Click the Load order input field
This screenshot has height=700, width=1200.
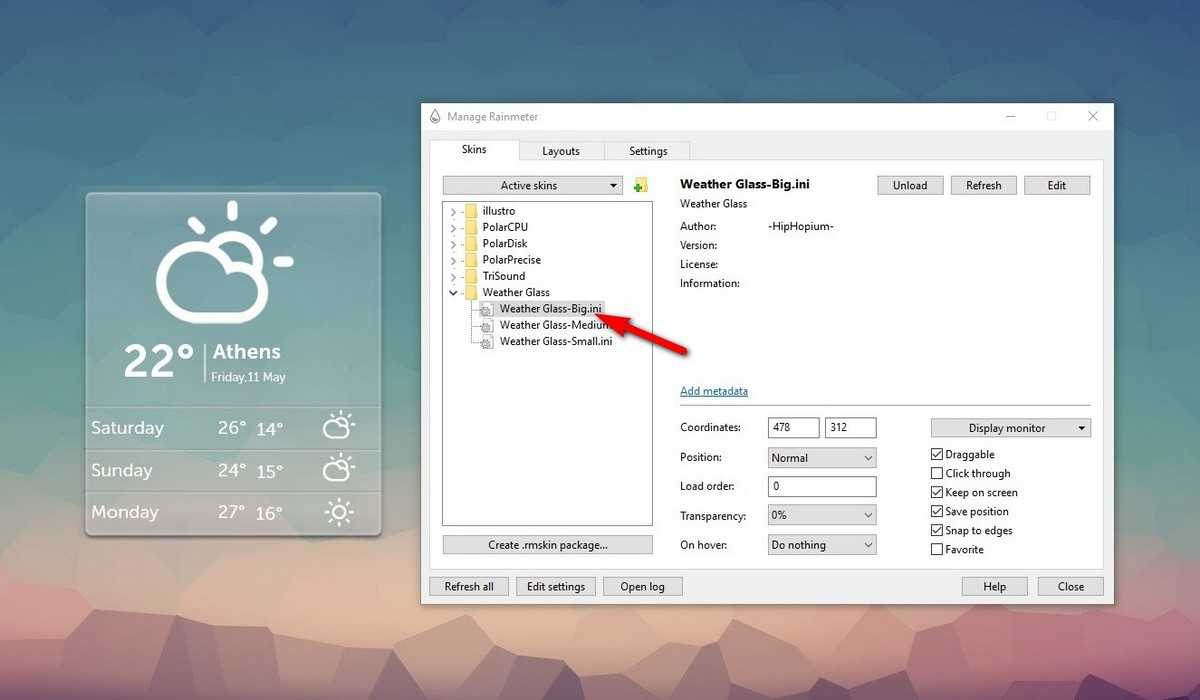(x=821, y=487)
